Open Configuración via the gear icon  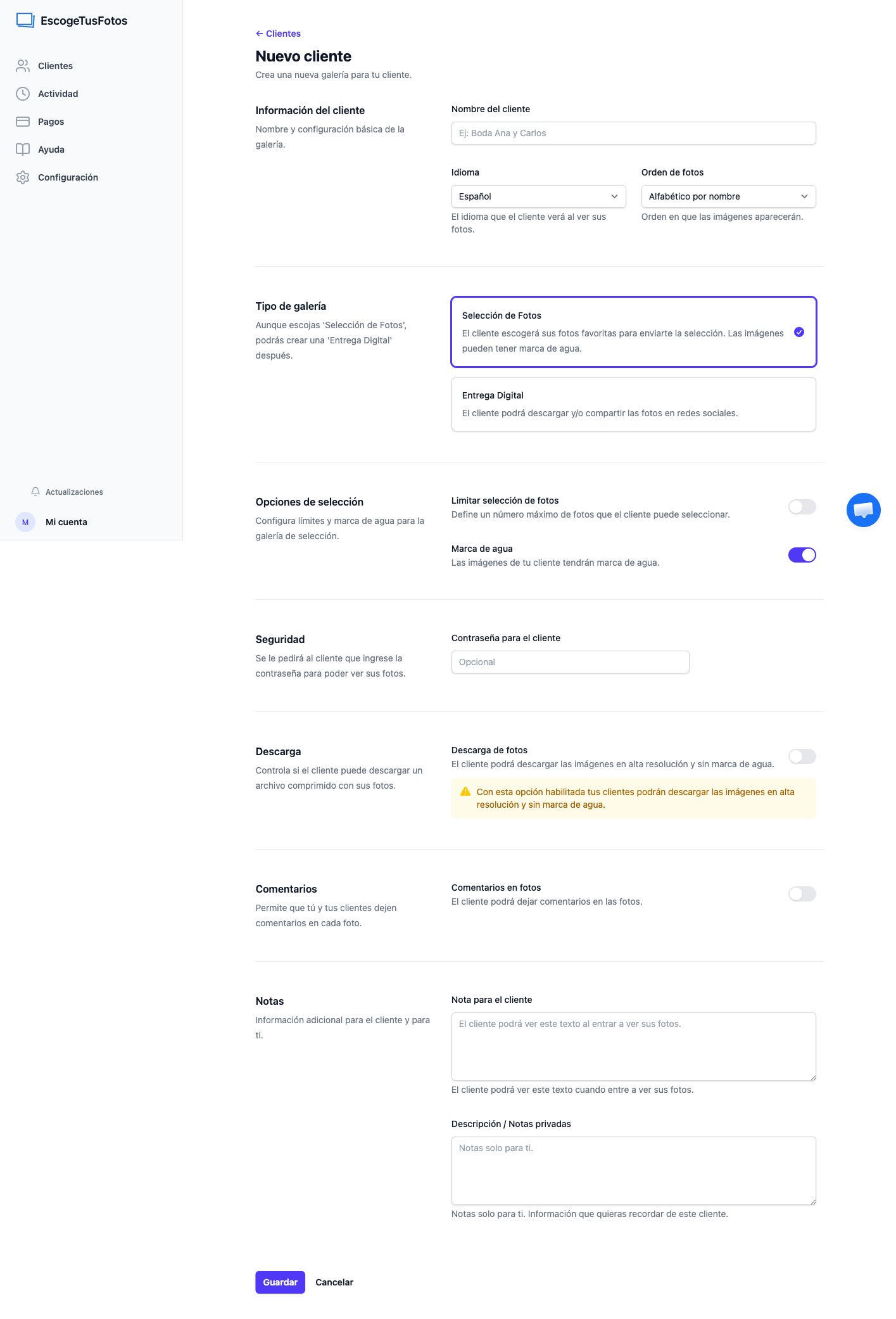click(23, 177)
